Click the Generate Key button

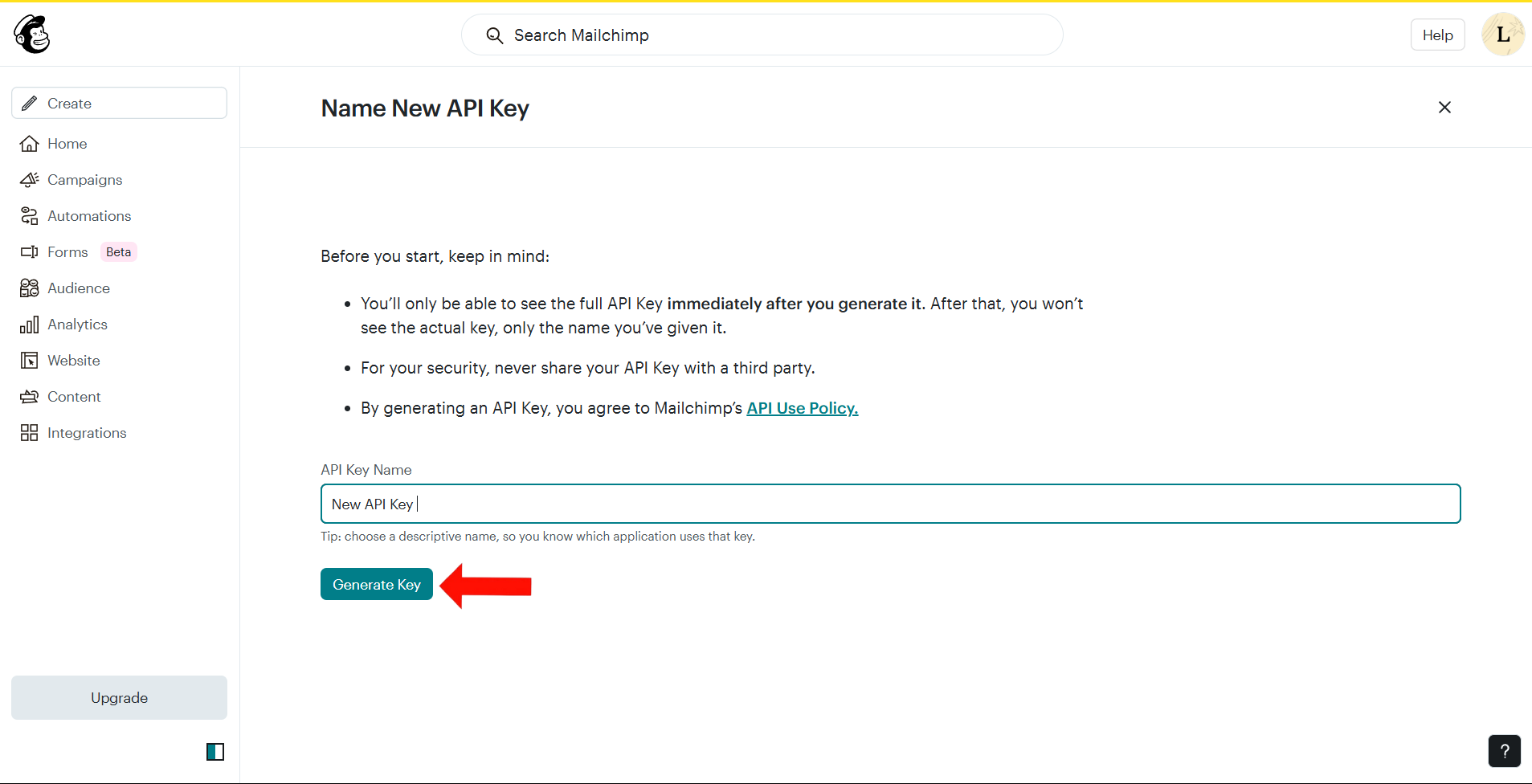pyautogui.click(x=377, y=584)
